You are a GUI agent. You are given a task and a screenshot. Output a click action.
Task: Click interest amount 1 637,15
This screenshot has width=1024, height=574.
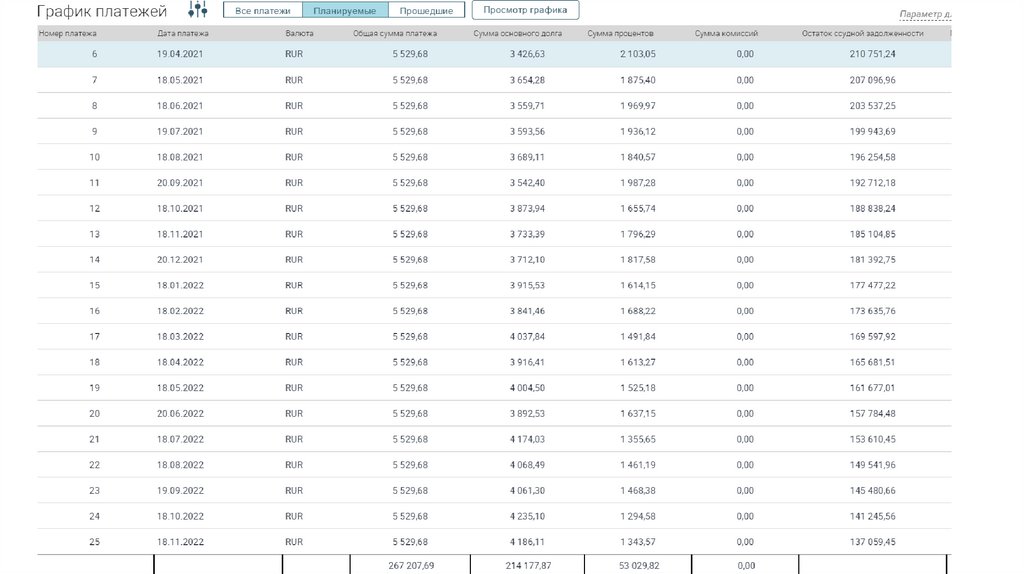(638, 413)
